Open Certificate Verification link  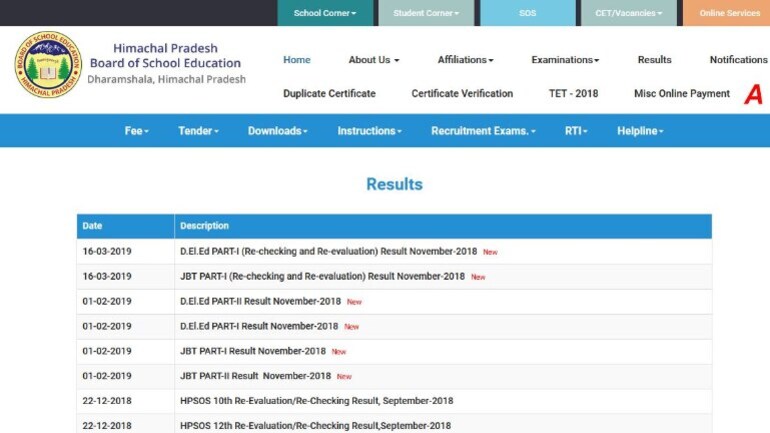pyautogui.click(x=462, y=94)
